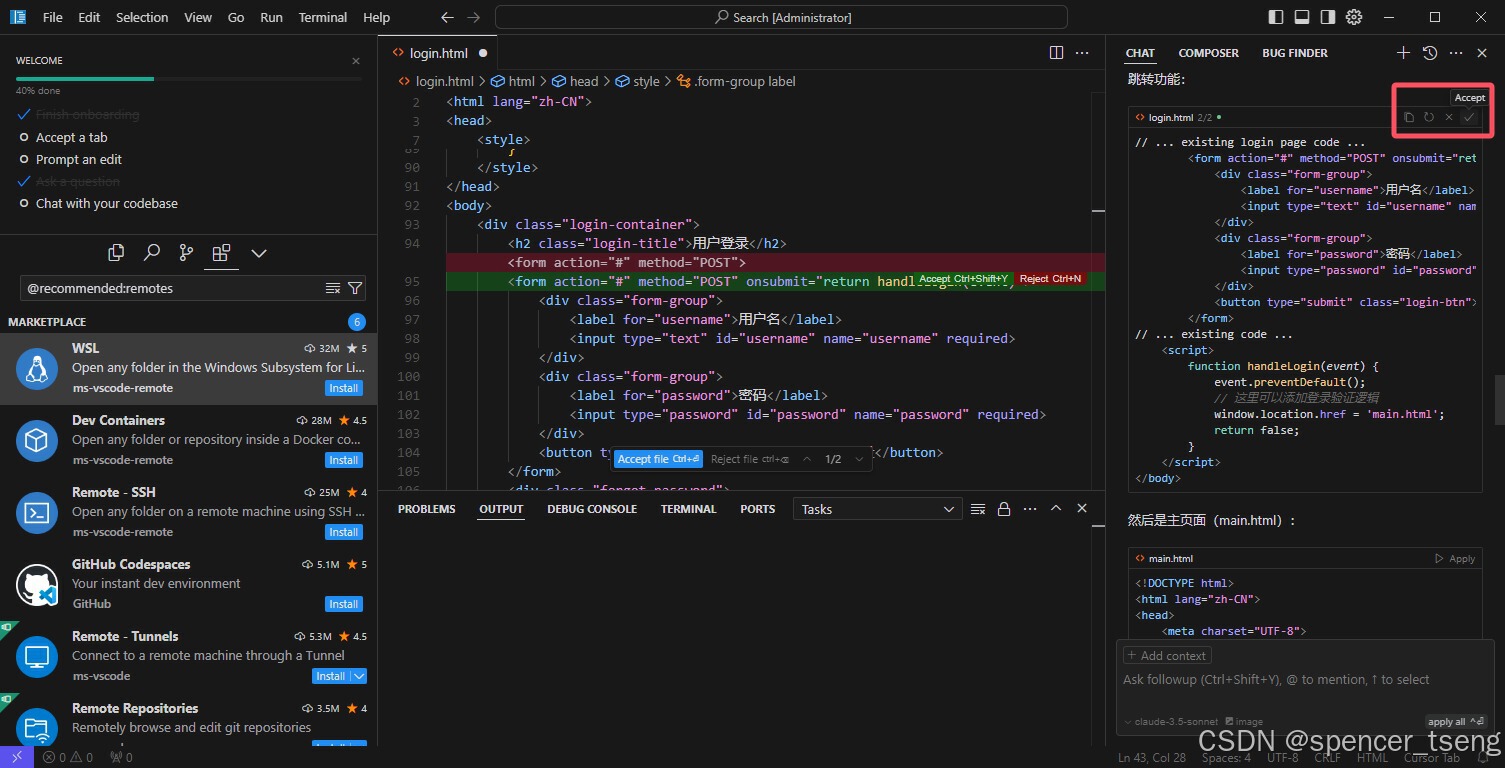Clear the output panel icon
Viewport: 1505px width, 768px height.
[x=978, y=509]
